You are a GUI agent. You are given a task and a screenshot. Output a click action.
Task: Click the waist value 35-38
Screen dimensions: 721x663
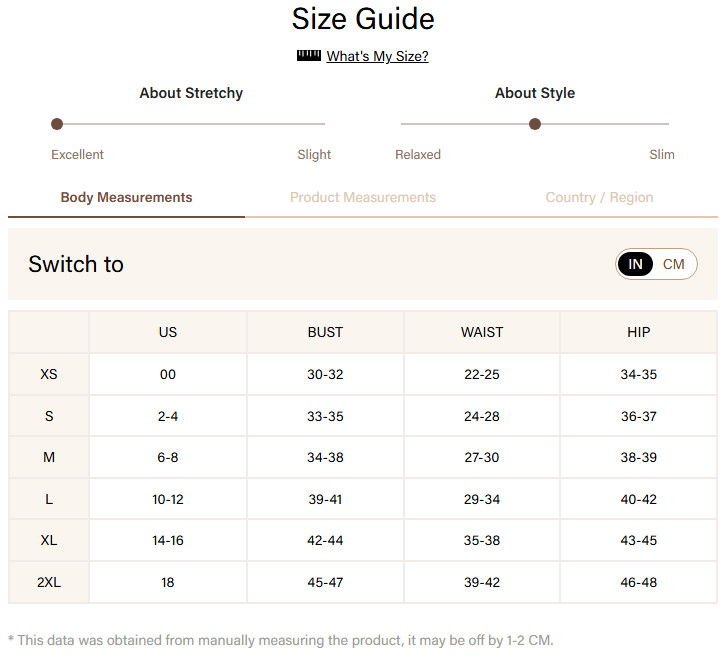pos(482,540)
